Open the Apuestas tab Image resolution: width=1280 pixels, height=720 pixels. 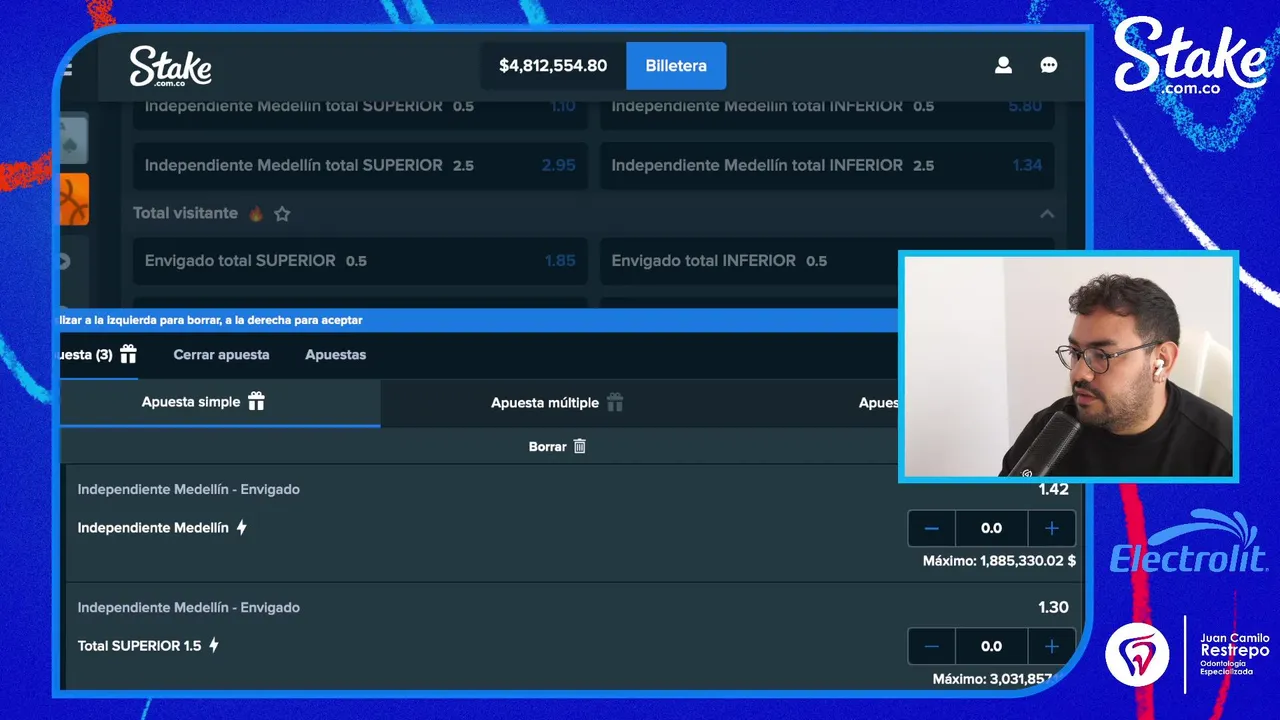pyautogui.click(x=335, y=354)
